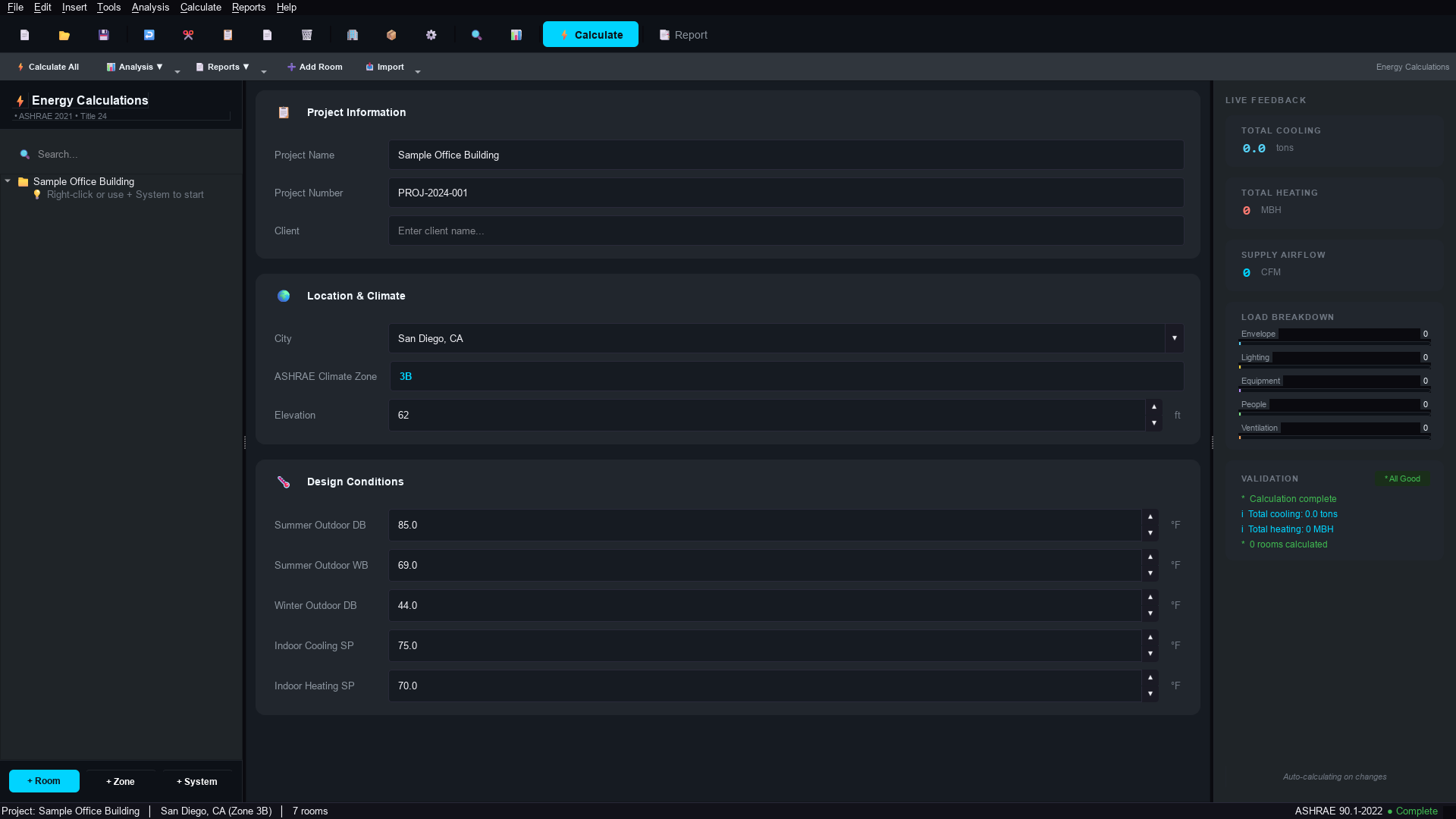Click the Calculate button in the toolbar
1456x819 pixels.
coord(590,35)
